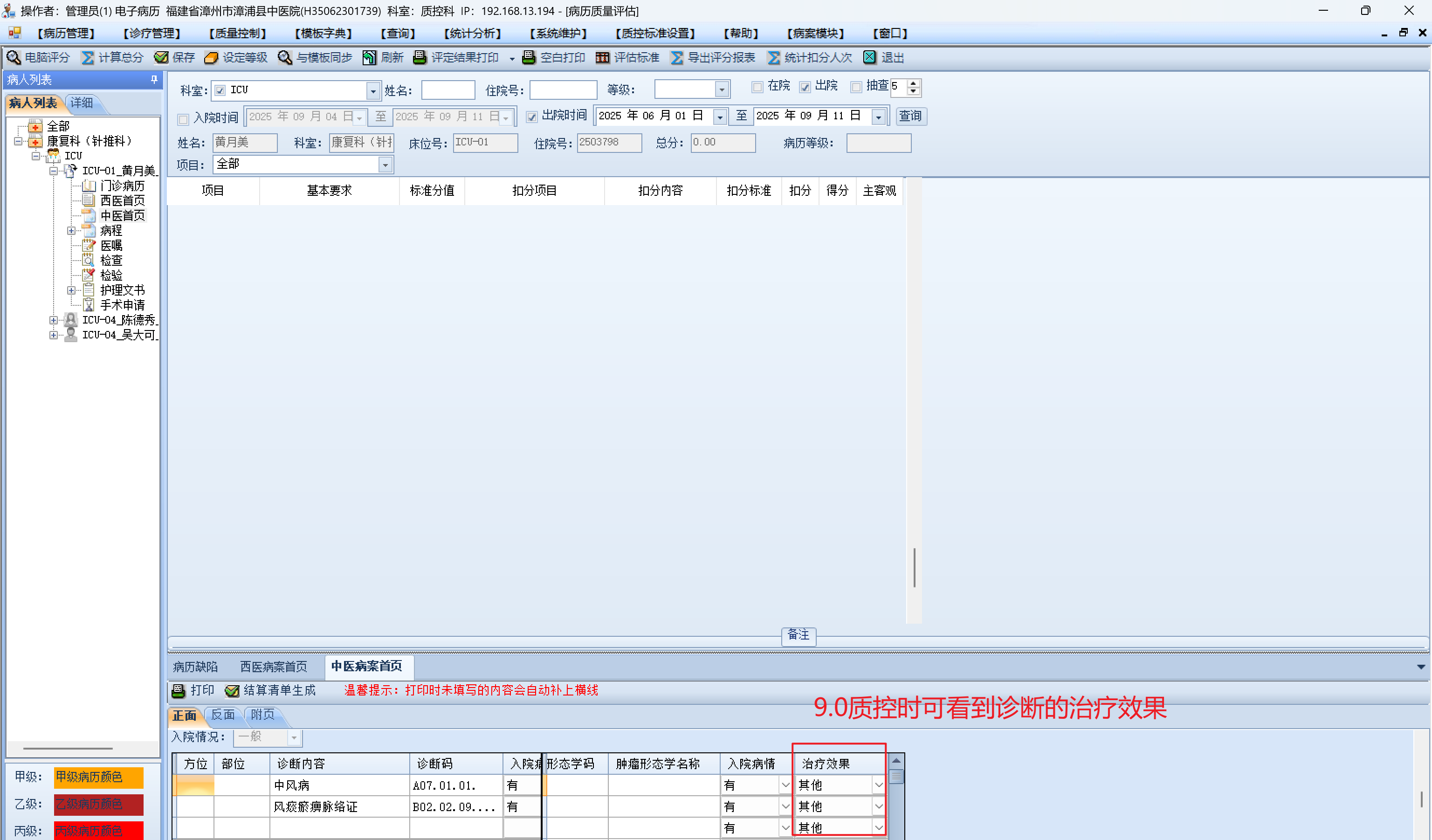Toggle the 入院时间 checkbox
1432x840 pixels.
[183, 119]
